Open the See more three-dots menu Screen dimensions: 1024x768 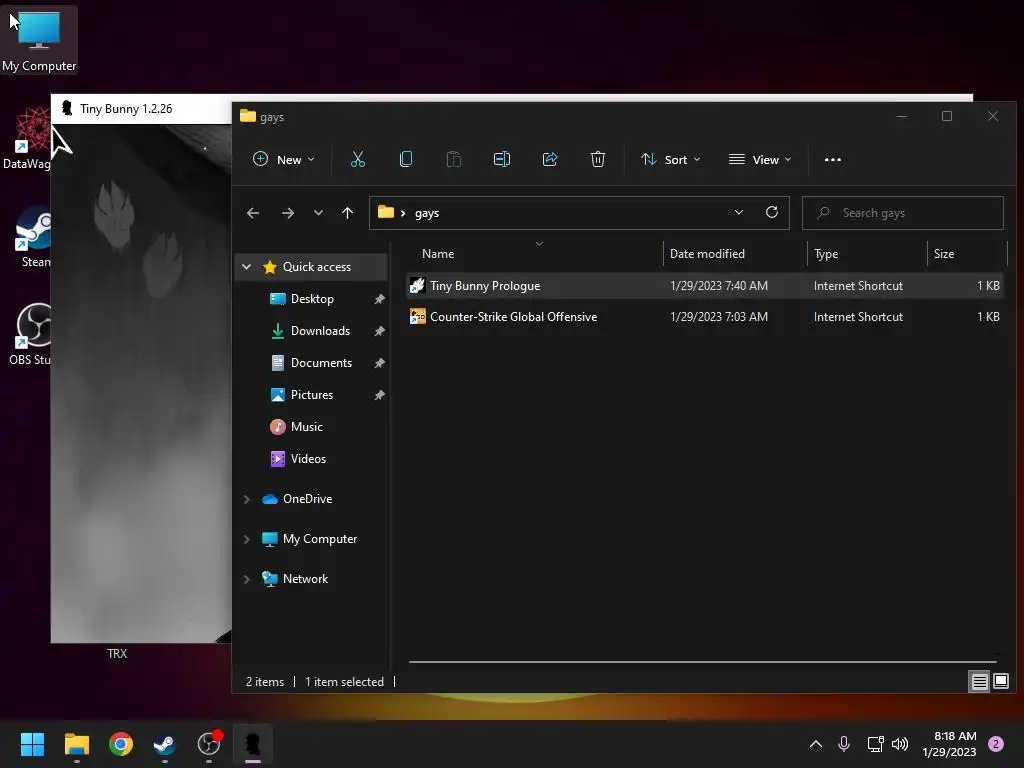[833, 159]
